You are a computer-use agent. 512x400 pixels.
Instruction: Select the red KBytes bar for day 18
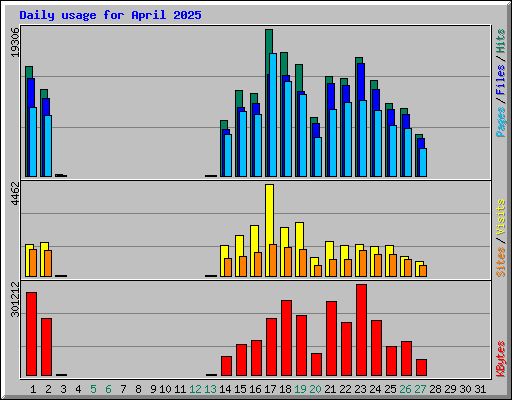pos(286,338)
